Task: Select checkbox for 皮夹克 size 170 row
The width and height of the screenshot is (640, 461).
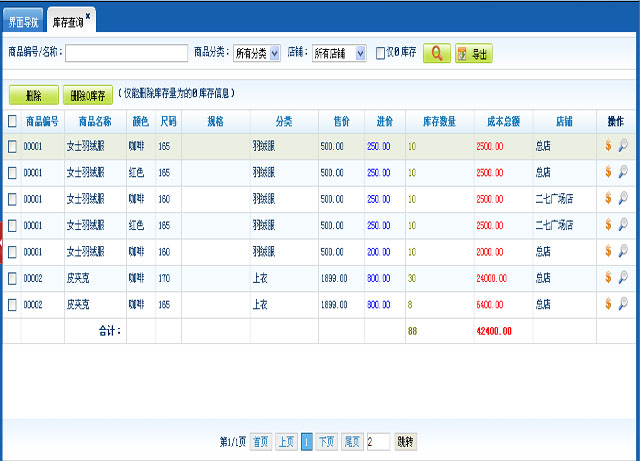Action: coord(12,278)
